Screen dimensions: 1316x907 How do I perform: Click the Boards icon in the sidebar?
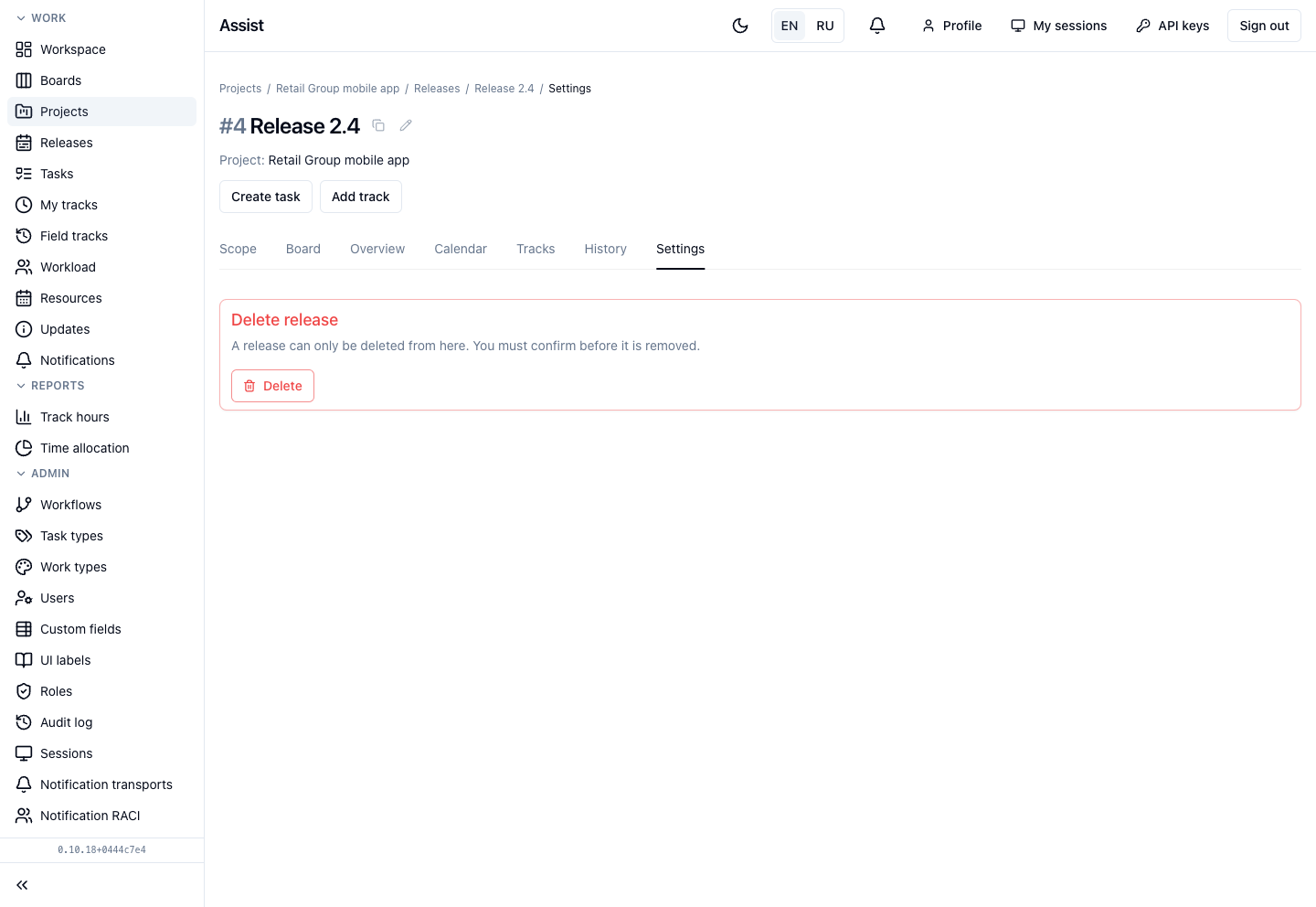pyautogui.click(x=24, y=80)
